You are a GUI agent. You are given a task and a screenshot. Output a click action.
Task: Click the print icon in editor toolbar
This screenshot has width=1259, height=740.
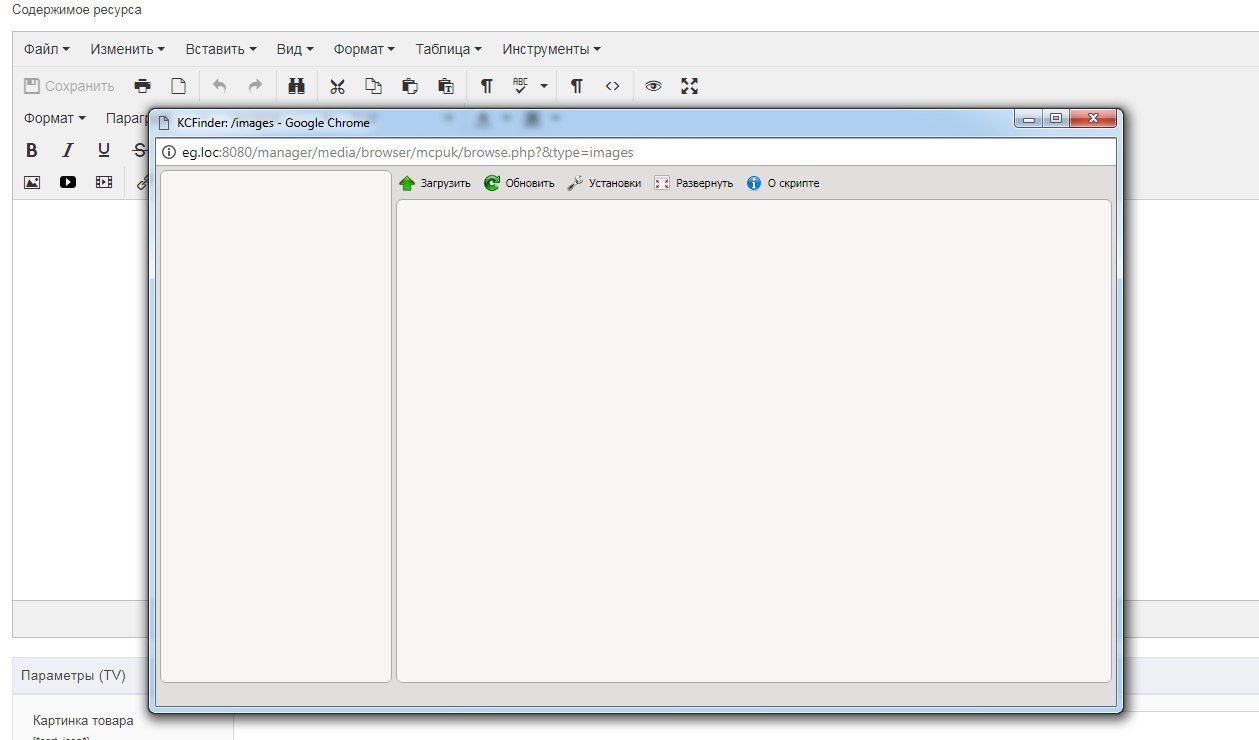pyautogui.click(x=143, y=86)
